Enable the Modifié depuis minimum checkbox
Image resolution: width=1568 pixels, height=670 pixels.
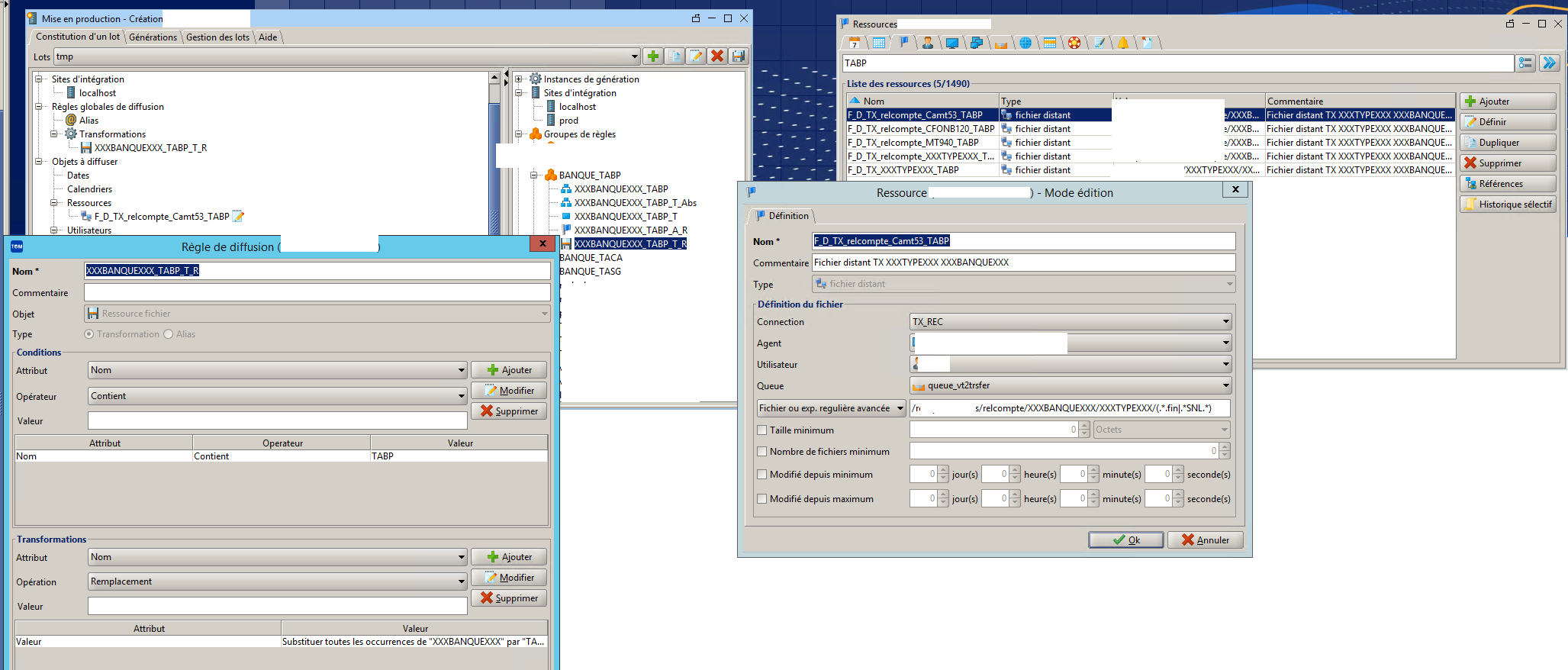point(761,475)
